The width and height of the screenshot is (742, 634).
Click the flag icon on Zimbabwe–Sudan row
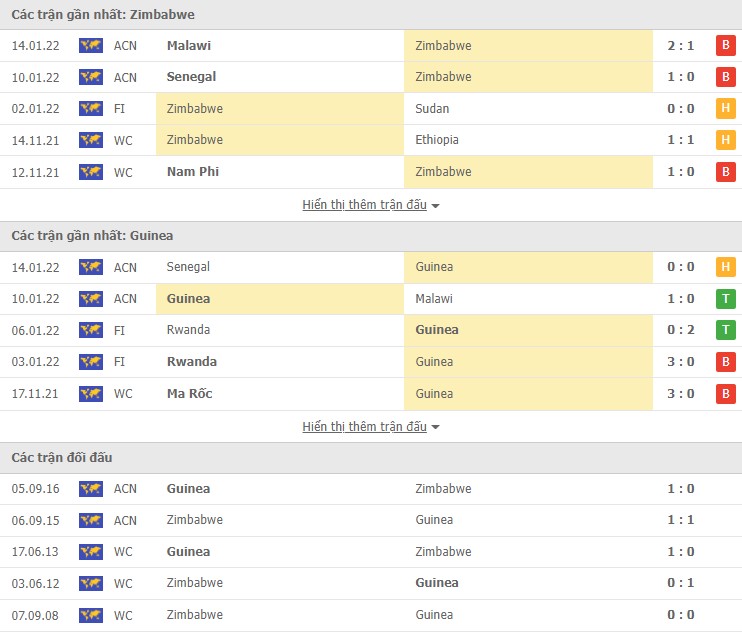click(x=91, y=108)
